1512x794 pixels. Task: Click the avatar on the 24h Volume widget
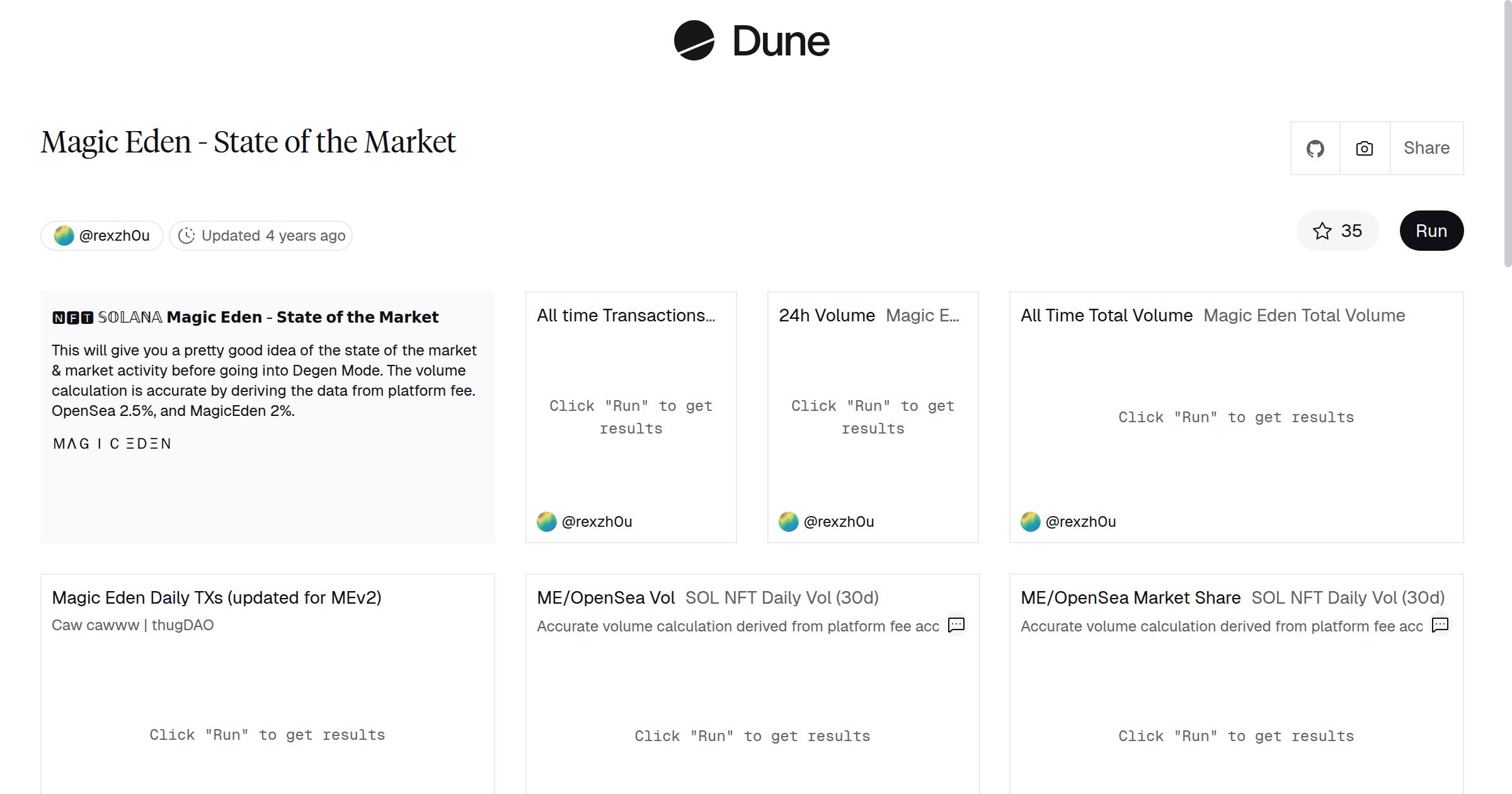click(788, 521)
